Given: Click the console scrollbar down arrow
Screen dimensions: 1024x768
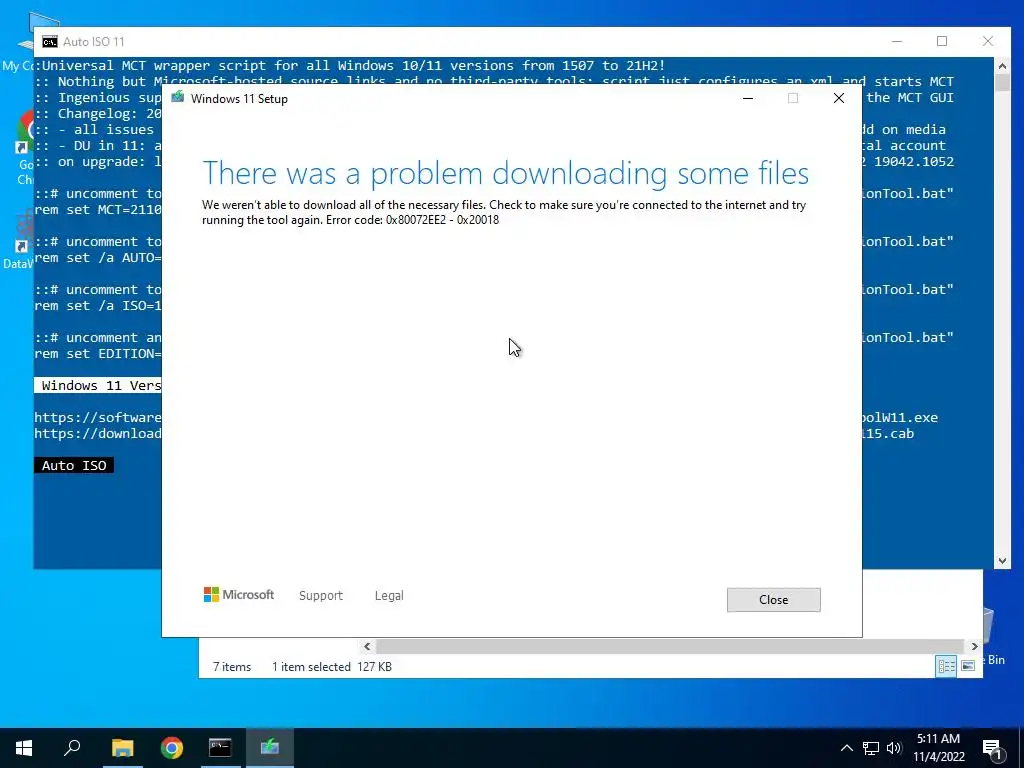Looking at the screenshot, I should (1002, 561).
